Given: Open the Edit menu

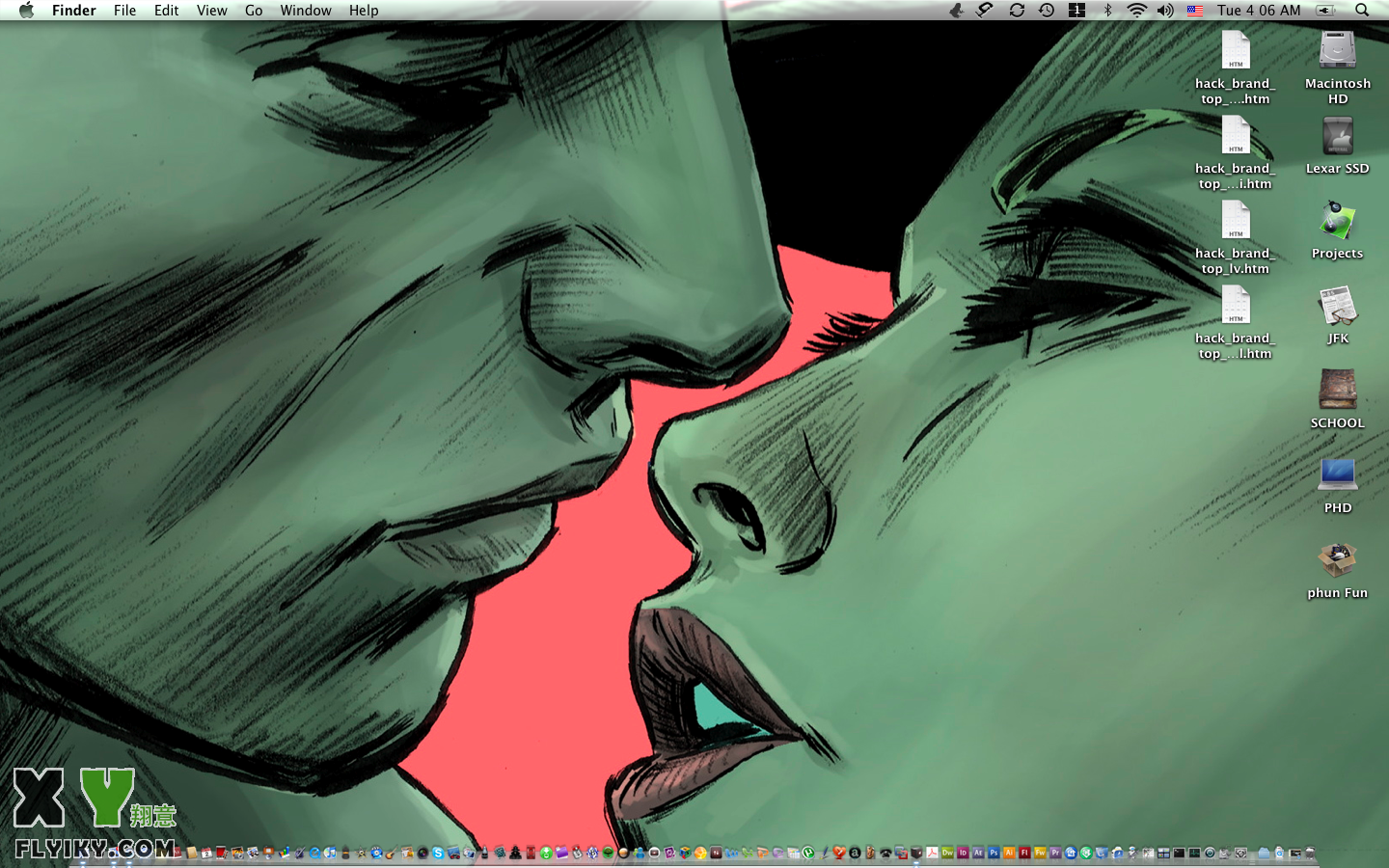Looking at the screenshot, I should pyautogui.click(x=166, y=10).
